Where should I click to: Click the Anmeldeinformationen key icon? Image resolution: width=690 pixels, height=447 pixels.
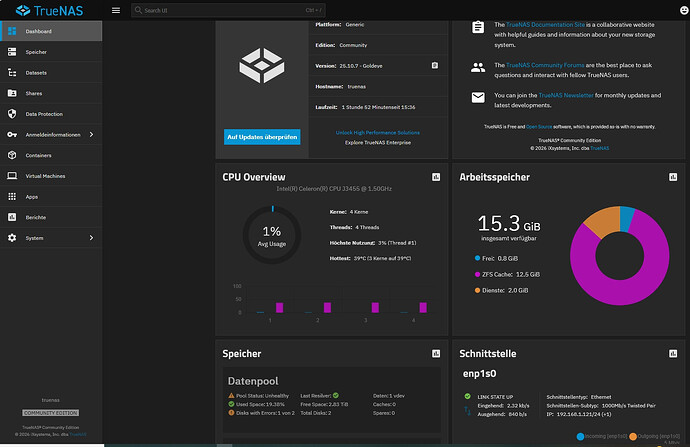[x=12, y=134]
